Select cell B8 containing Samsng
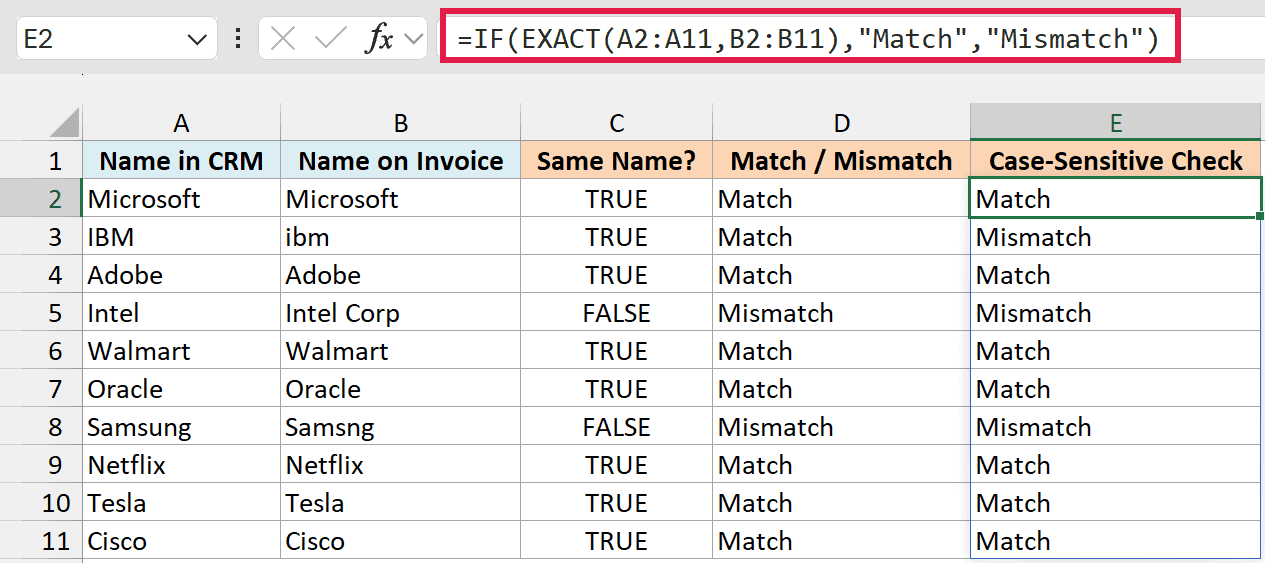Screen dimensions: 1265x563 click(401, 427)
